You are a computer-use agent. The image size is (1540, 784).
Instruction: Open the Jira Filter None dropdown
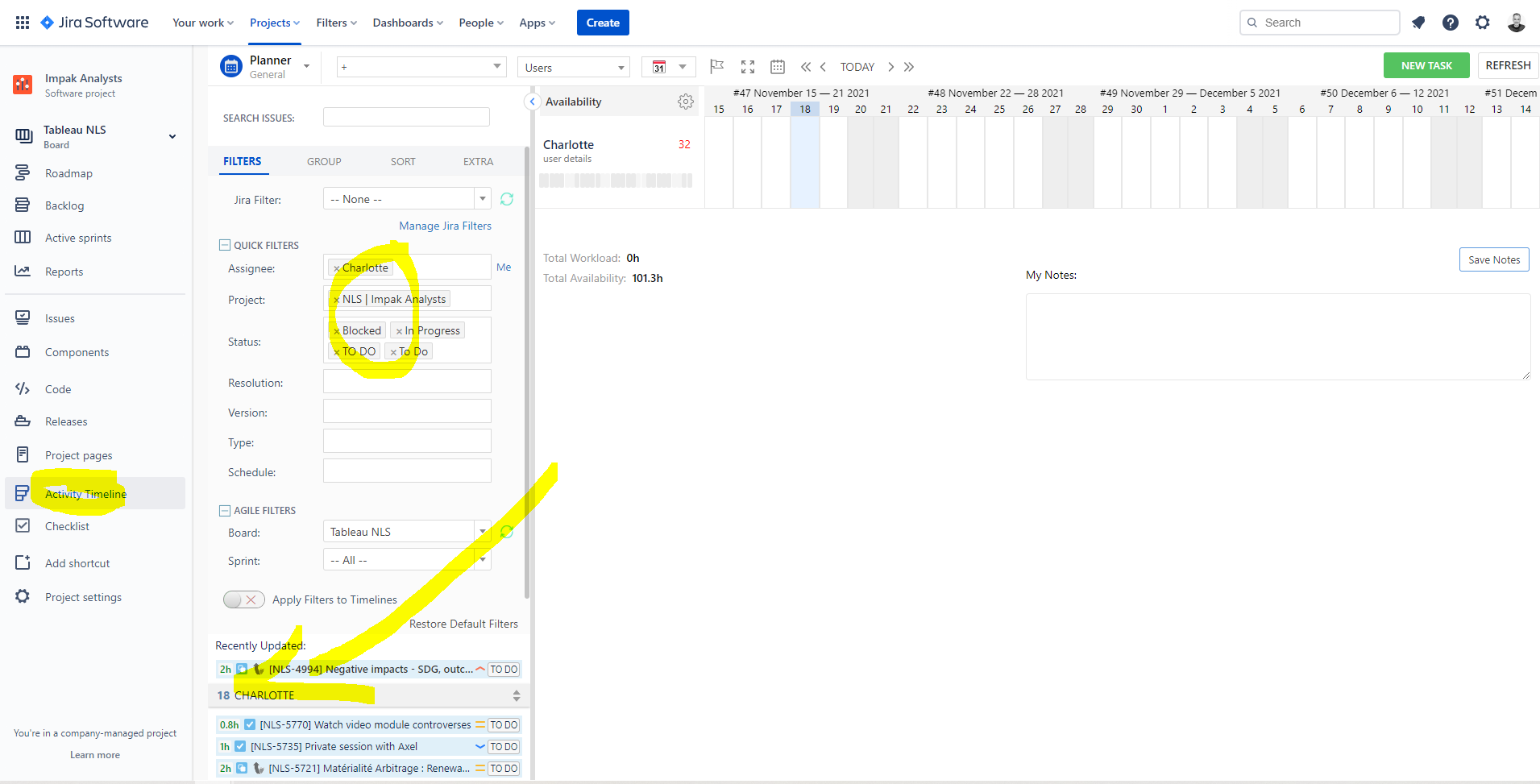pos(407,198)
